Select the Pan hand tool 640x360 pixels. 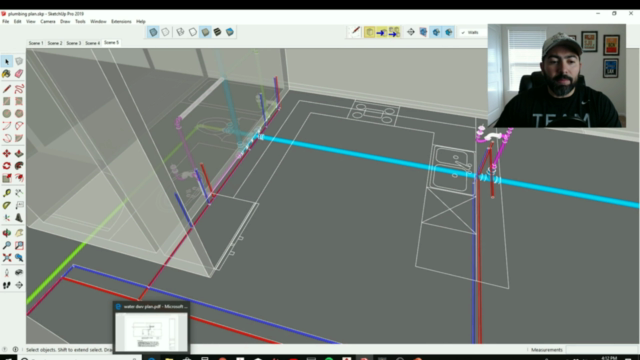(19, 233)
